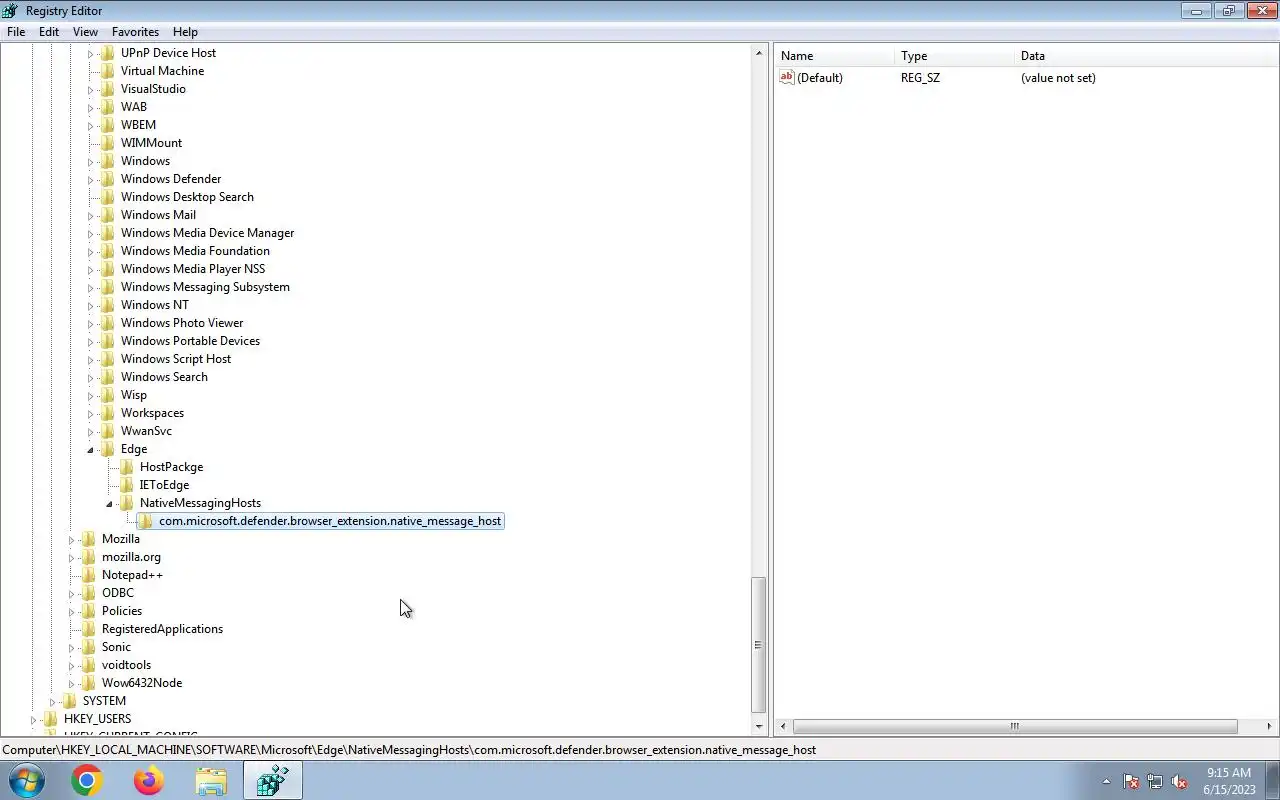Open the Windows Start orb
The image size is (1280, 800).
tap(27, 781)
